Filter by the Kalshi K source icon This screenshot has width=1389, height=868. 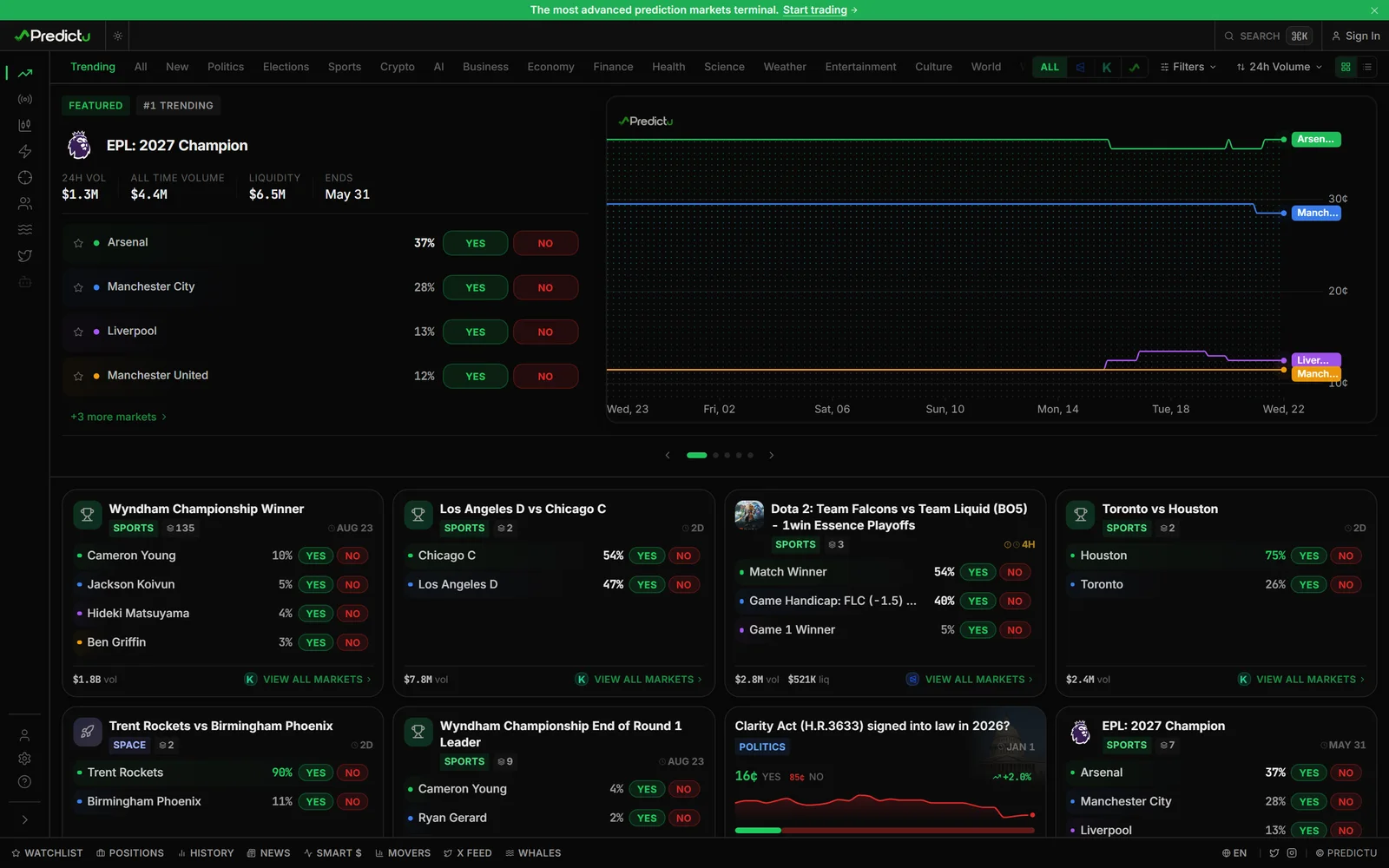coord(1107,67)
